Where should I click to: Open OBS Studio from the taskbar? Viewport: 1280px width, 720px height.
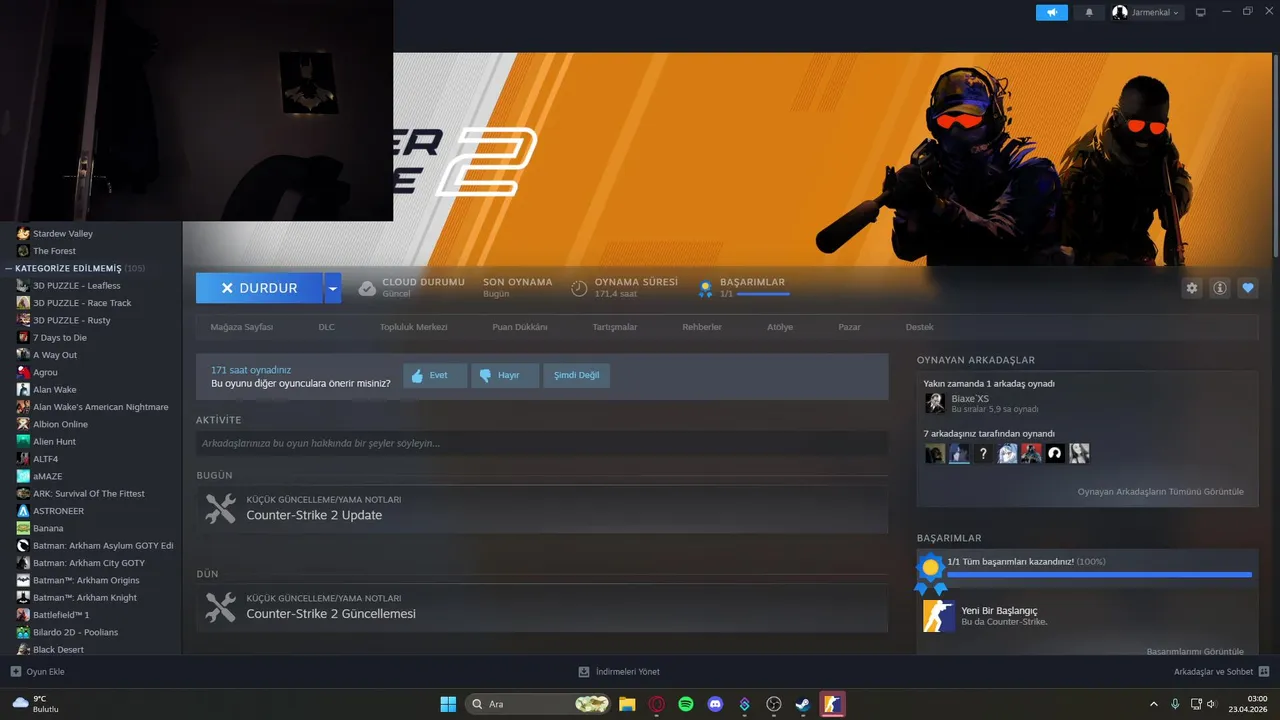[773, 704]
